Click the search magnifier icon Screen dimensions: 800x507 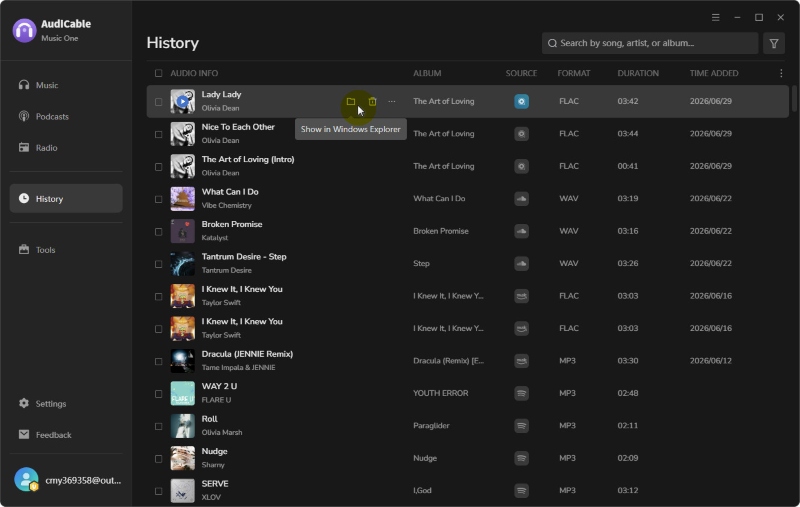pos(552,43)
